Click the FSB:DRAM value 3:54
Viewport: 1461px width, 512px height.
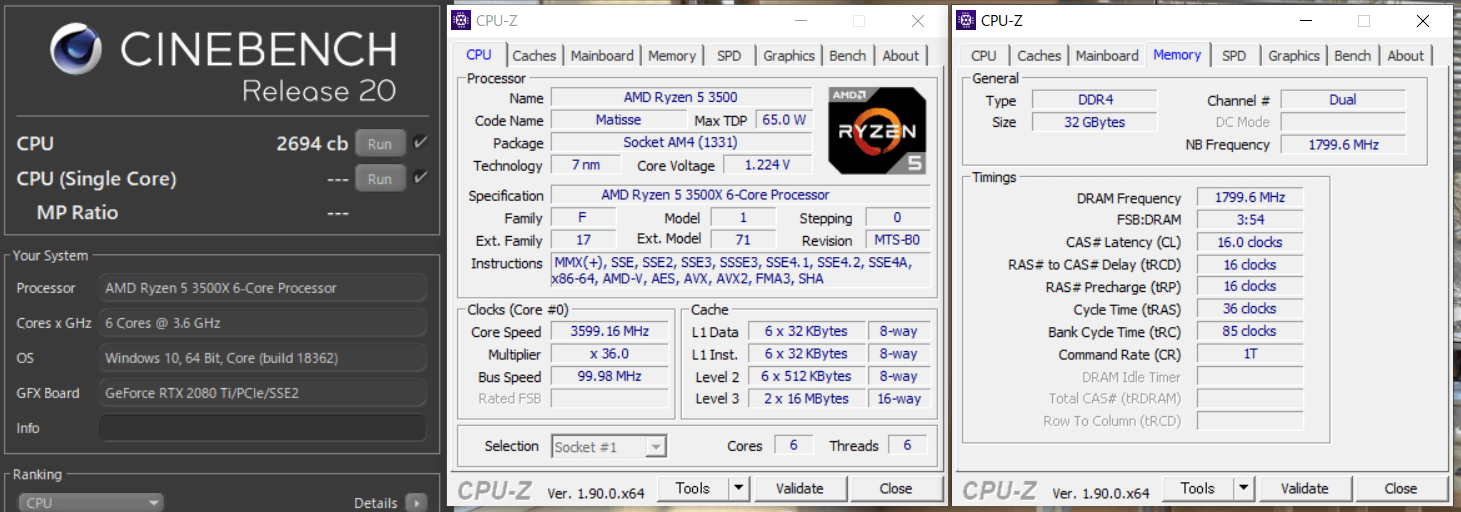[x=1250, y=219]
